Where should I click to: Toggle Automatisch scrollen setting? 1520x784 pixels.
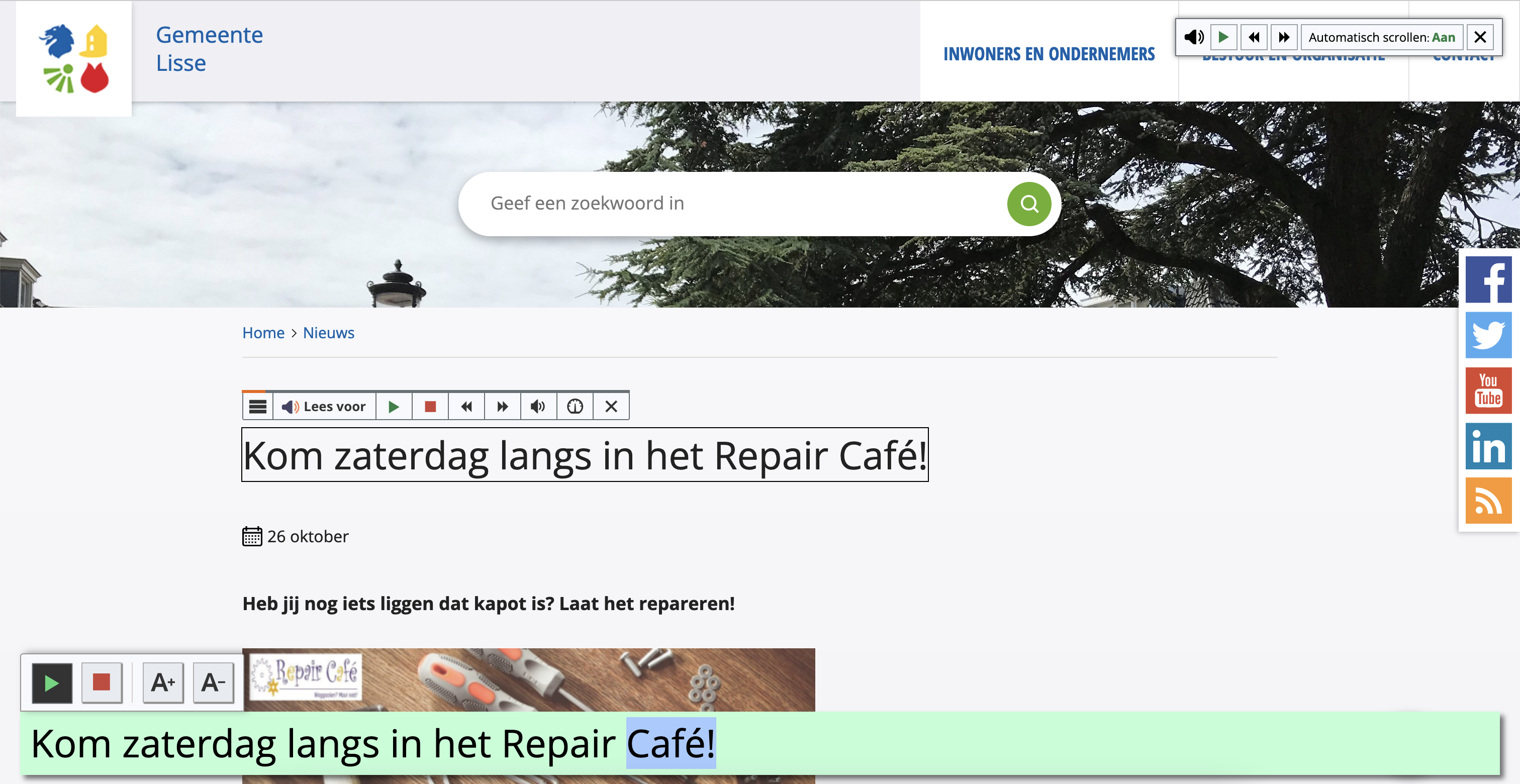coord(1381,37)
